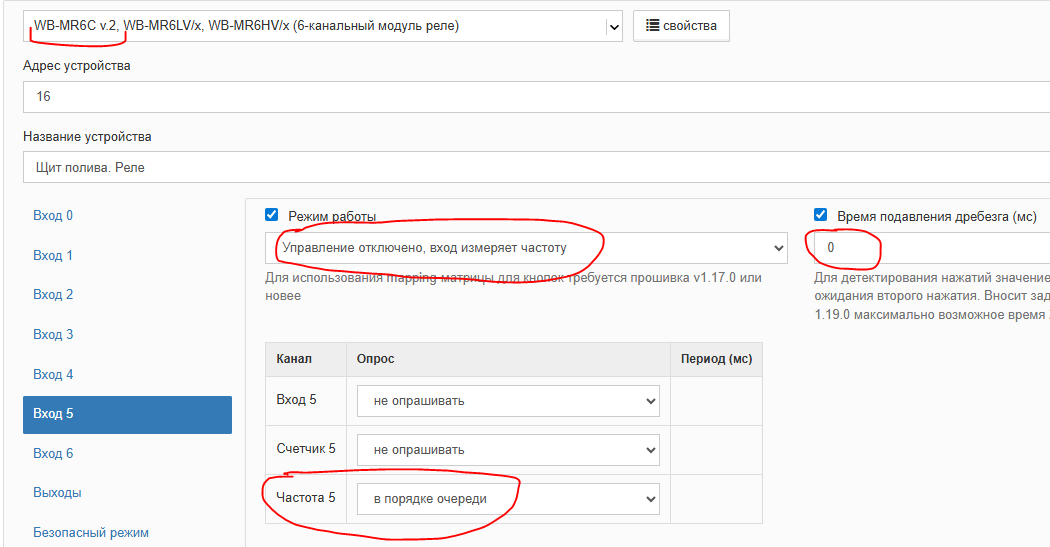Select the active Вход 5 tab
The image size is (1050, 547).
coord(127,414)
